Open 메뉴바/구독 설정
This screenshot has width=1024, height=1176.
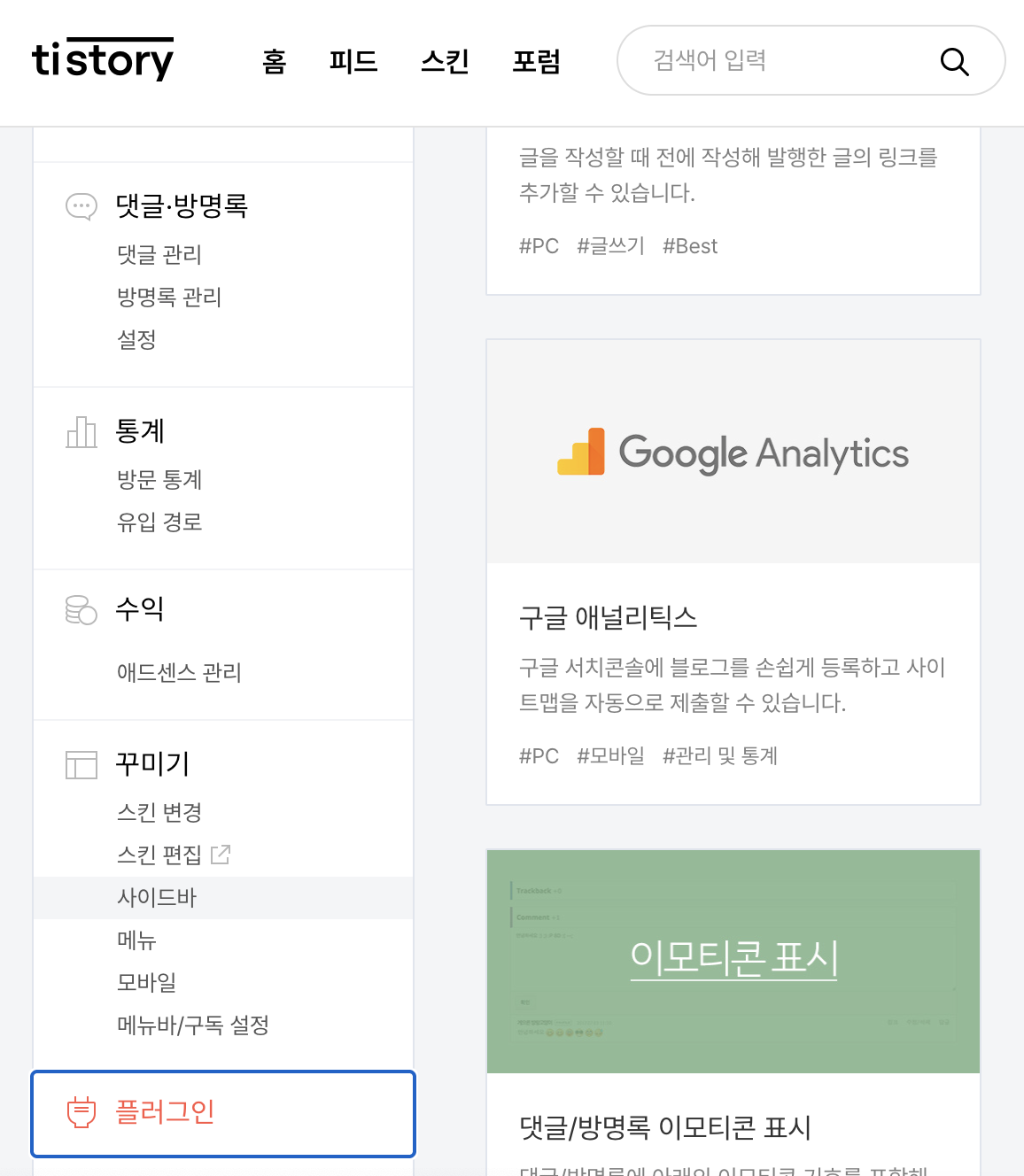coord(193,1025)
